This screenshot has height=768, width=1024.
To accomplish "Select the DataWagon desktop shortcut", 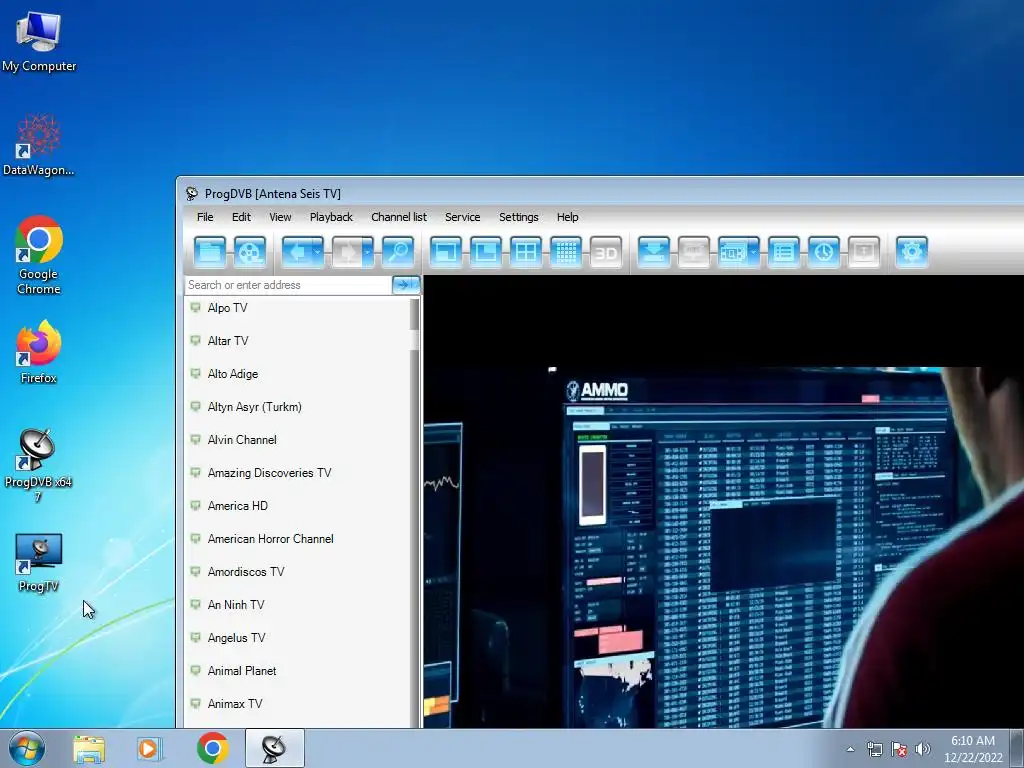I will [39, 145].
